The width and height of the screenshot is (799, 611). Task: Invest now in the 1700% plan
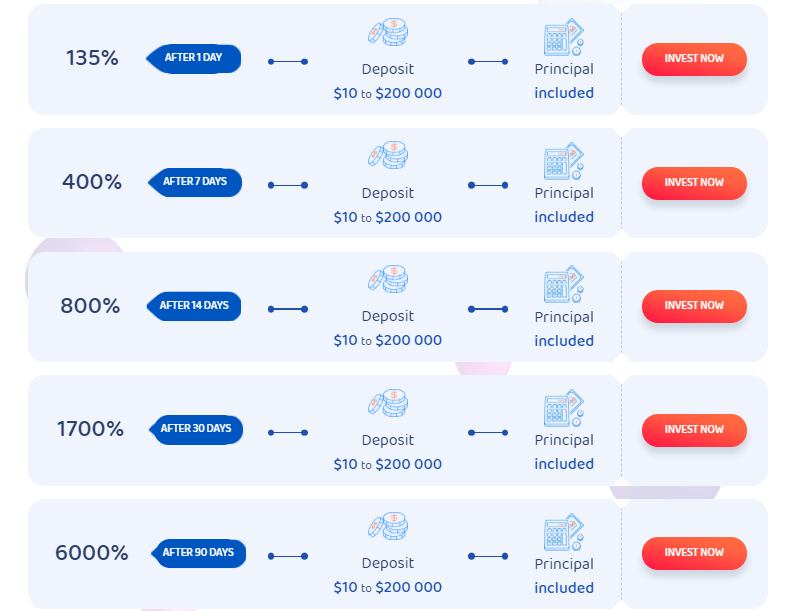[x=694, y=430]
